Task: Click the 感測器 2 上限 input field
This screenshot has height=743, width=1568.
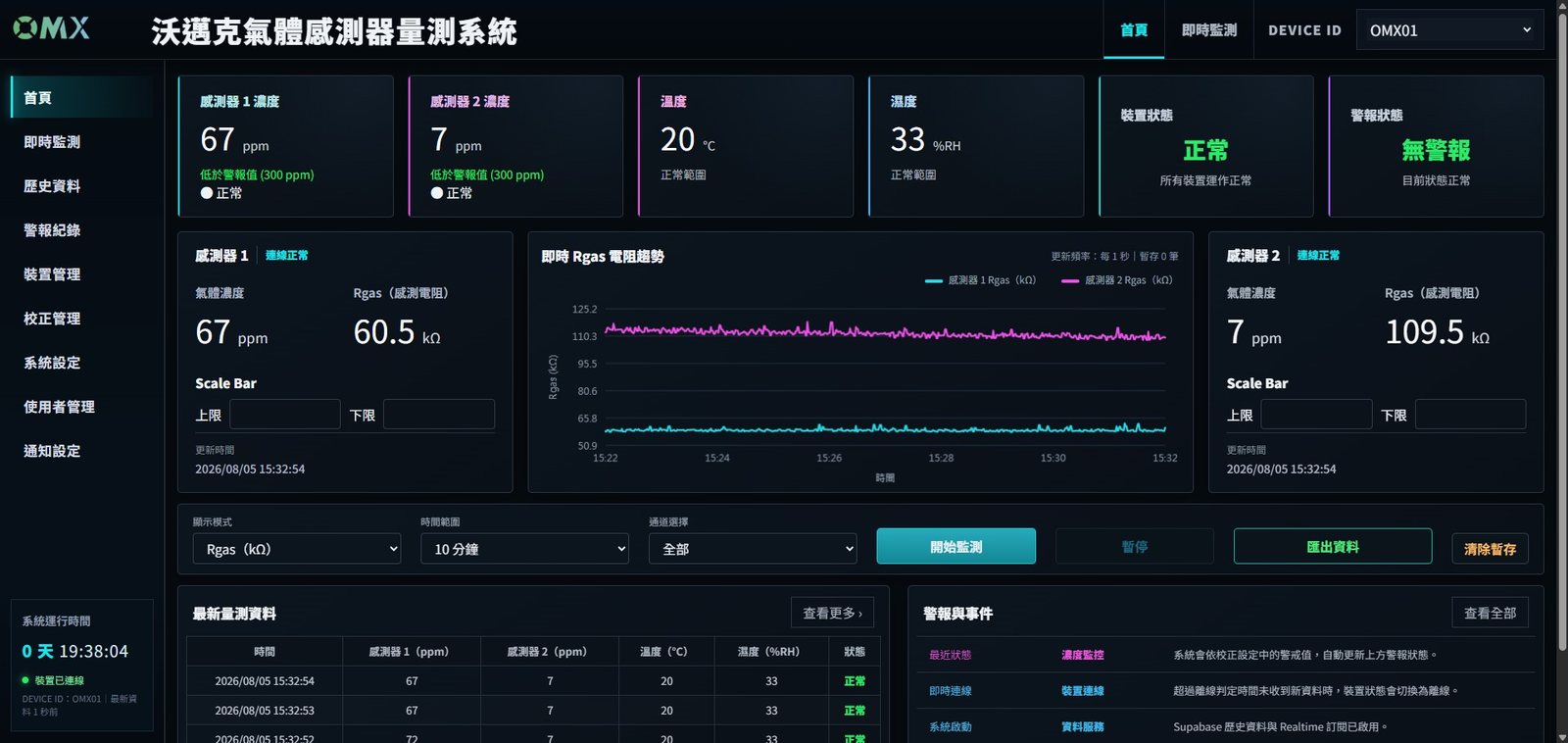Action: 1316,414
